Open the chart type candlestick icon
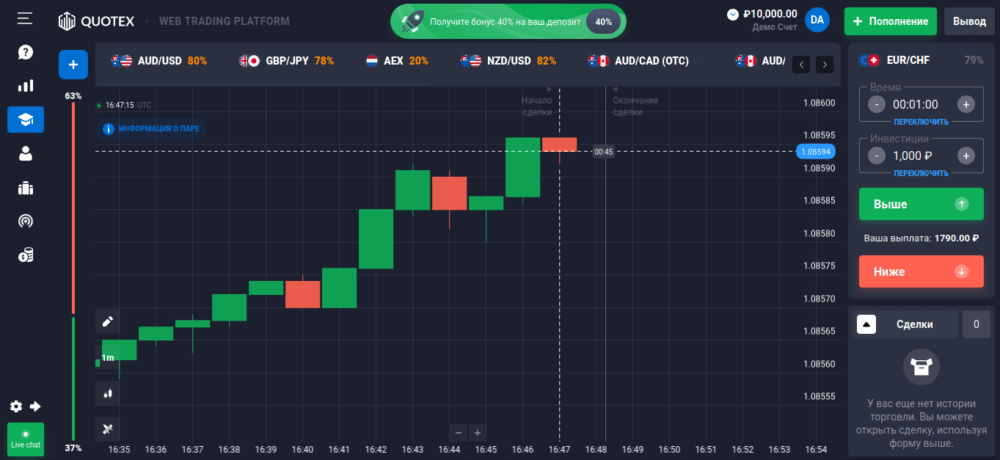 (108, 393)
